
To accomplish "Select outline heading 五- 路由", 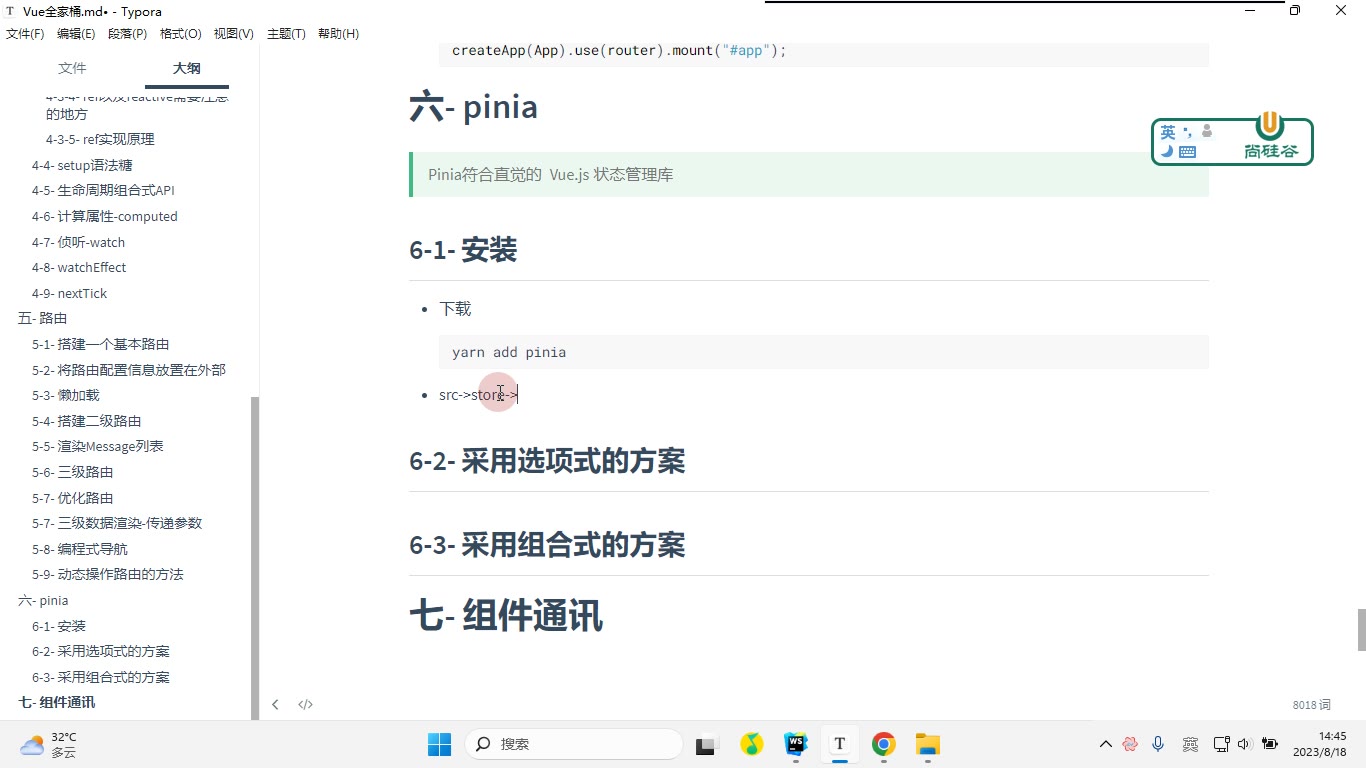I will point(42,319).
